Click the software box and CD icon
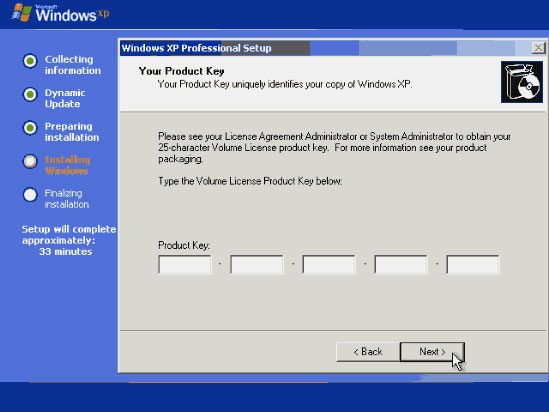Image resolution: width=549 pixels, height=412 pixels. pos(522,82)
